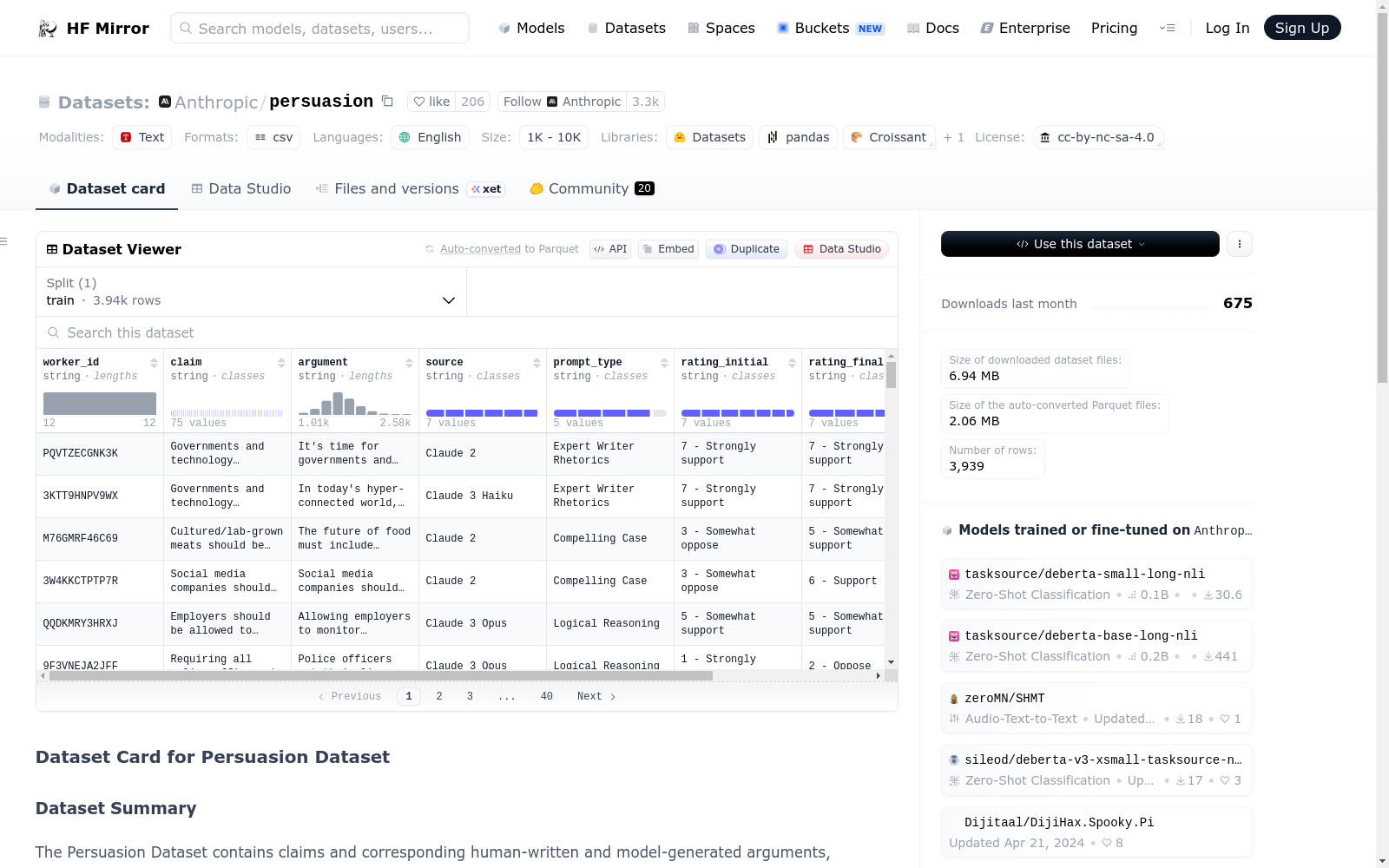Open the three-dot dataset options menu

1240,244
